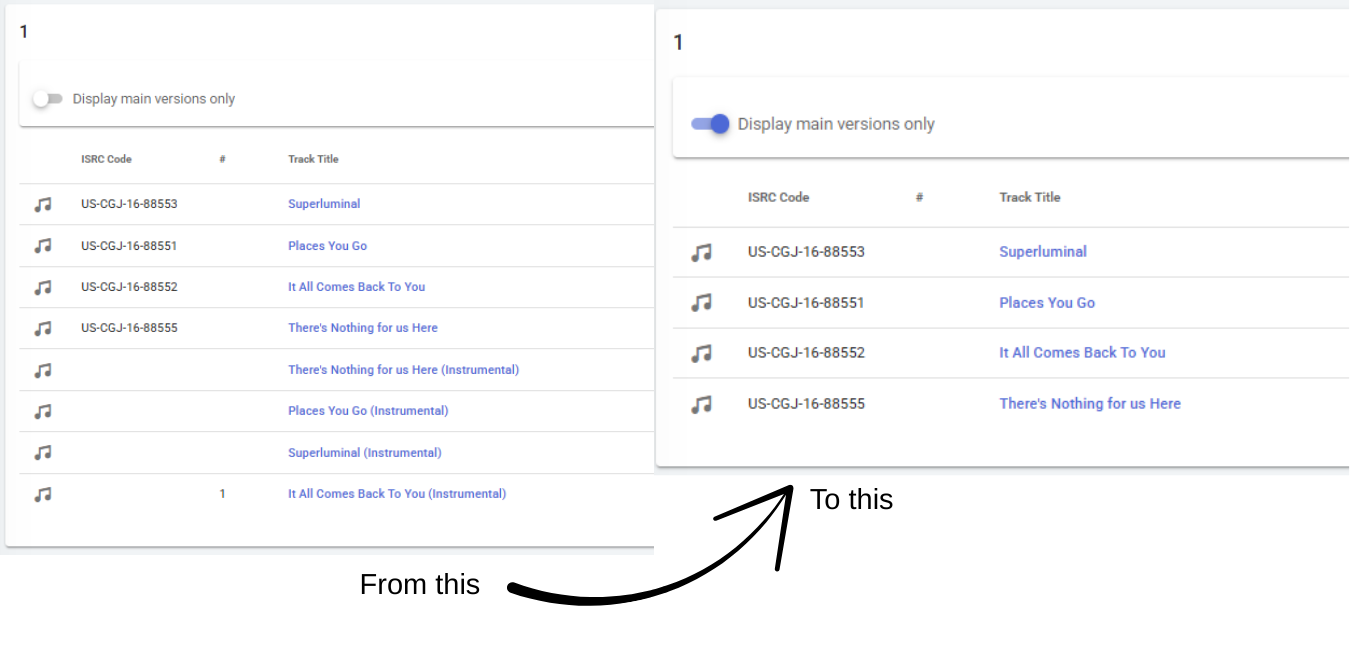Click the Places You Go note icon in the left panel
This screenshot has height=654, width=1350.
click(42, 246)
